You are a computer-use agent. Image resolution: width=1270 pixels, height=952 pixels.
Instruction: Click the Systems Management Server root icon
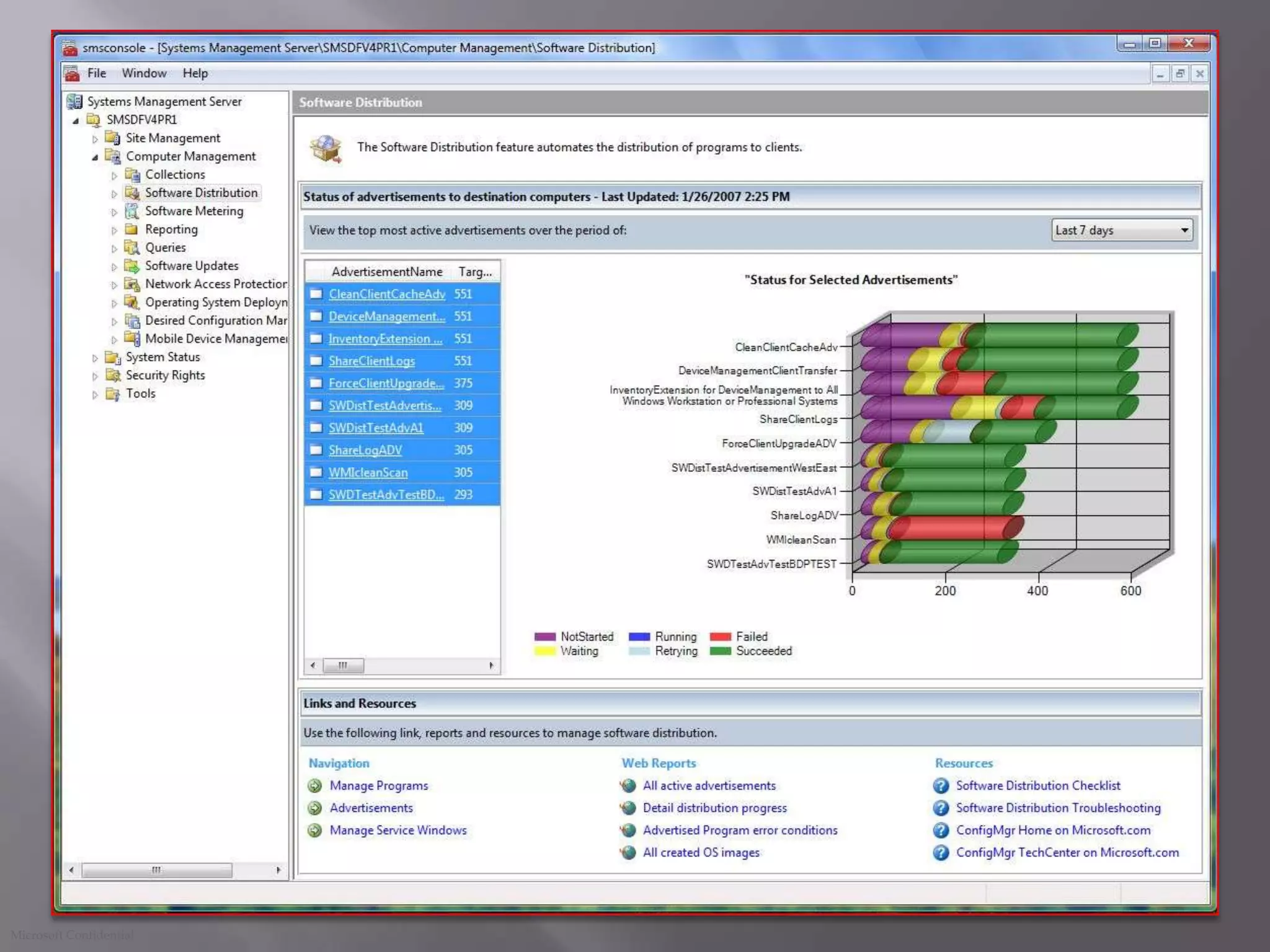point(74,102)
